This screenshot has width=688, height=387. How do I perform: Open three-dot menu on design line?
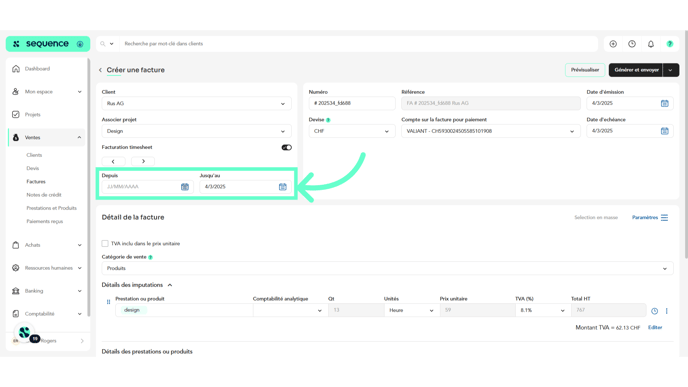point(666,311)
